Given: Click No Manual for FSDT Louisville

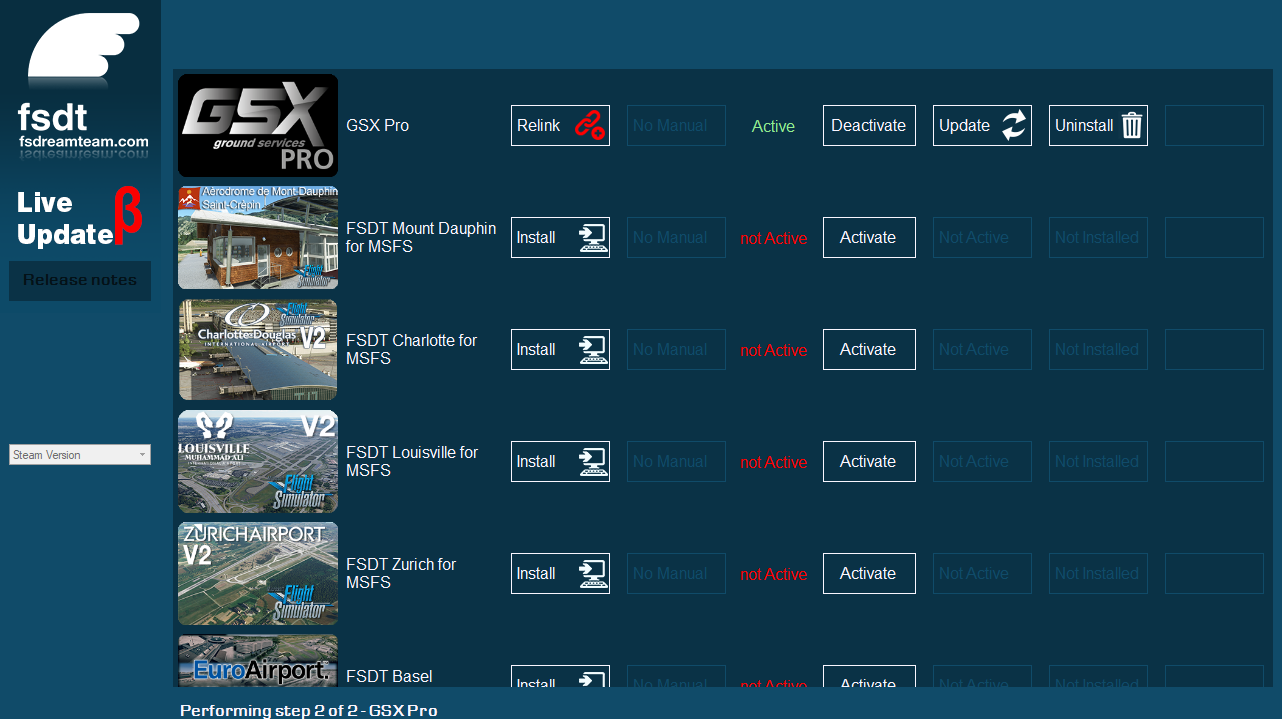Looking at the screenshot, I should [x=676, y=462].
